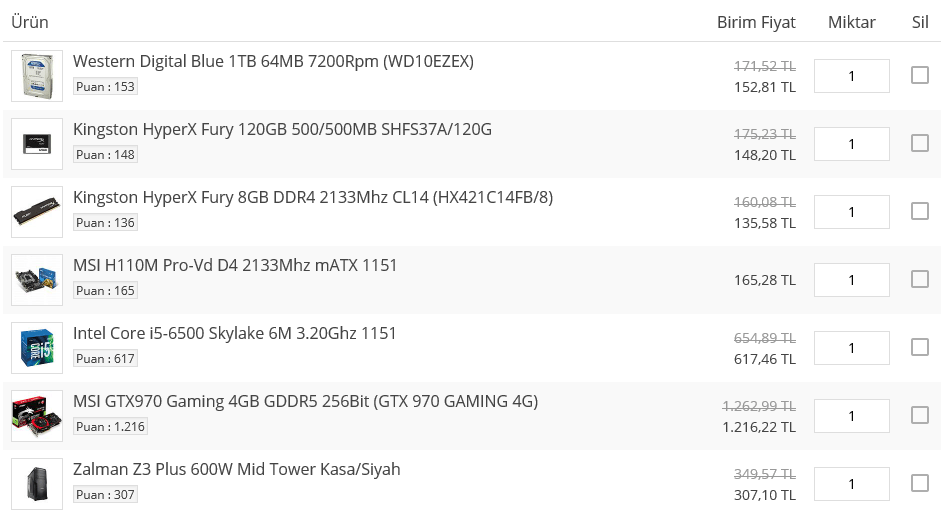Viewport: 945px width, 516px height.
Task: Open the Western Digital Blue hard drive thumbnail
Action: click(37, 76)
